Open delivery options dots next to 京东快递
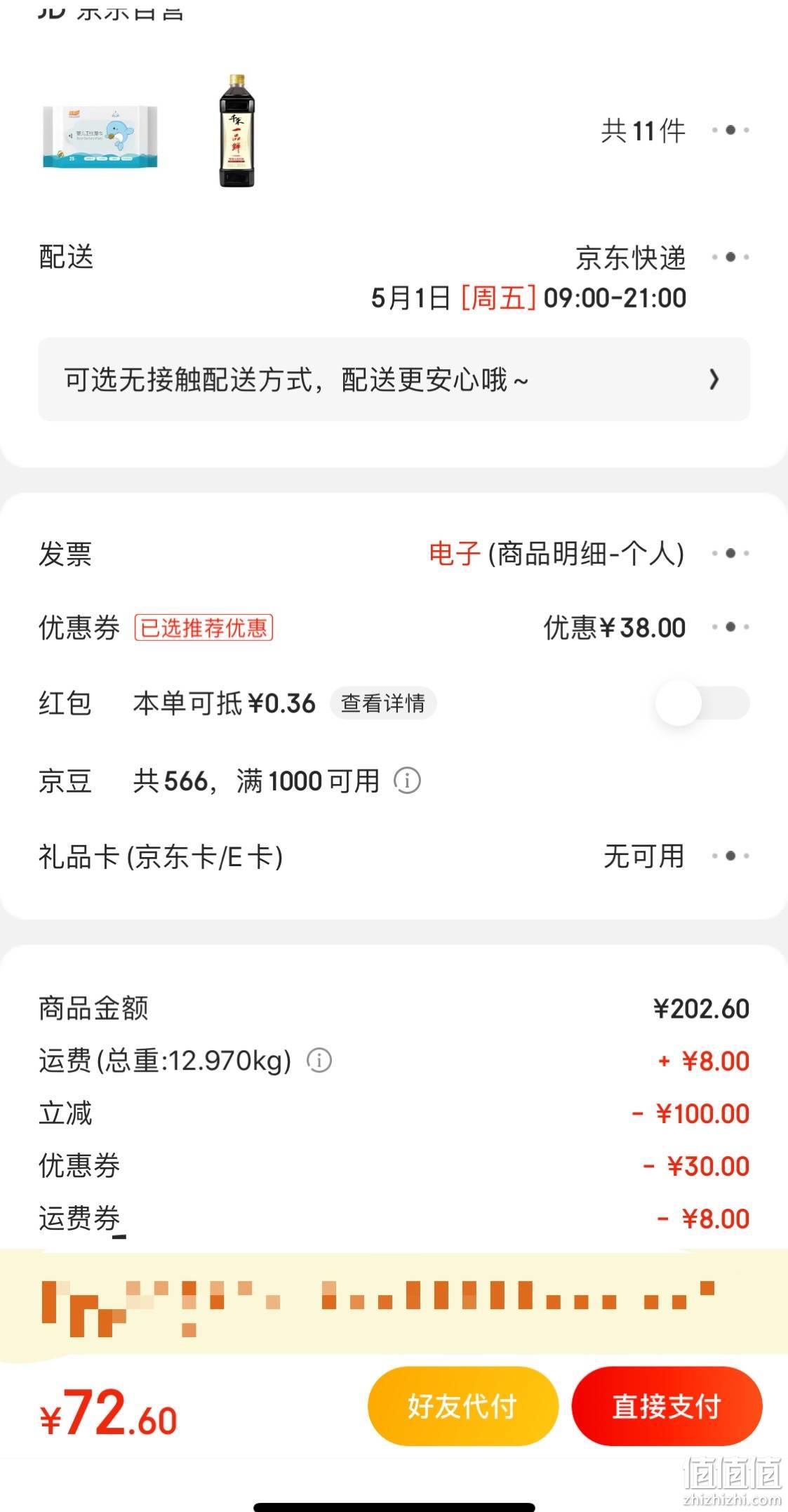Screen dimensions: 788x1512 [730, 257]
